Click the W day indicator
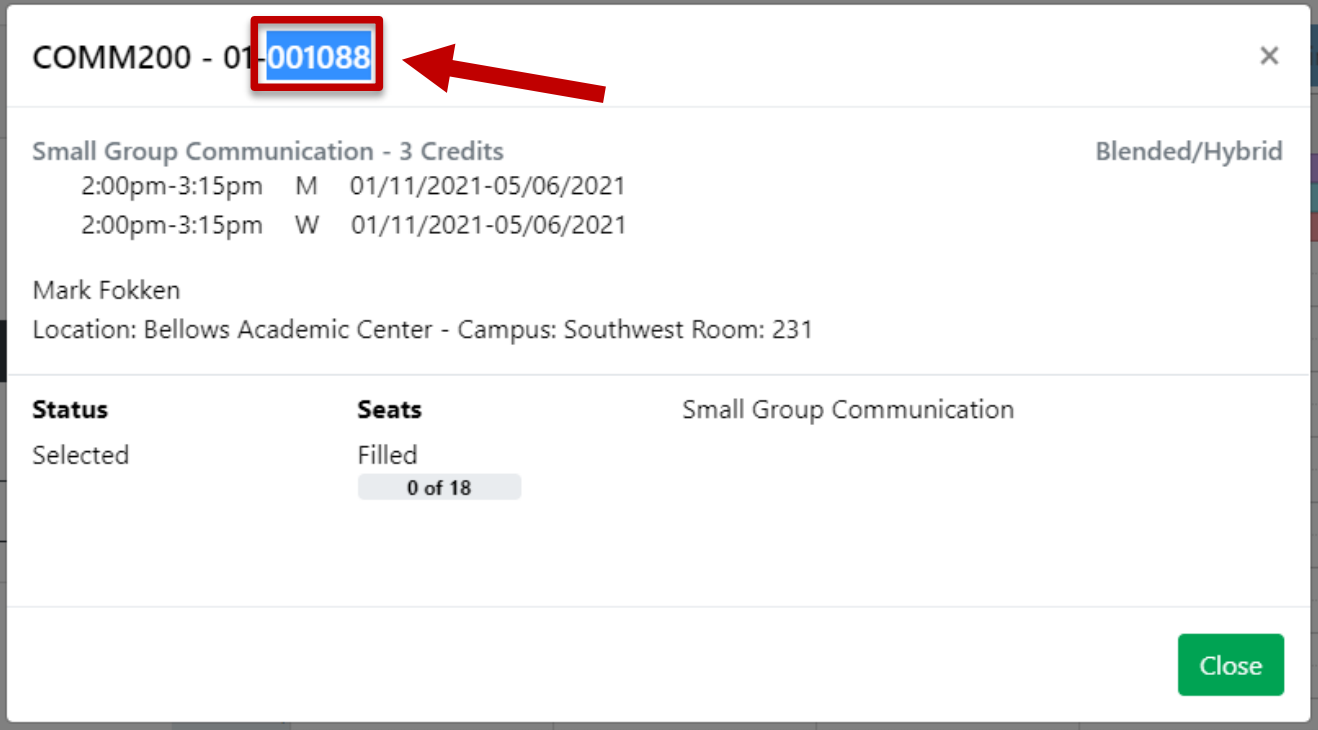 pos(307,225)
